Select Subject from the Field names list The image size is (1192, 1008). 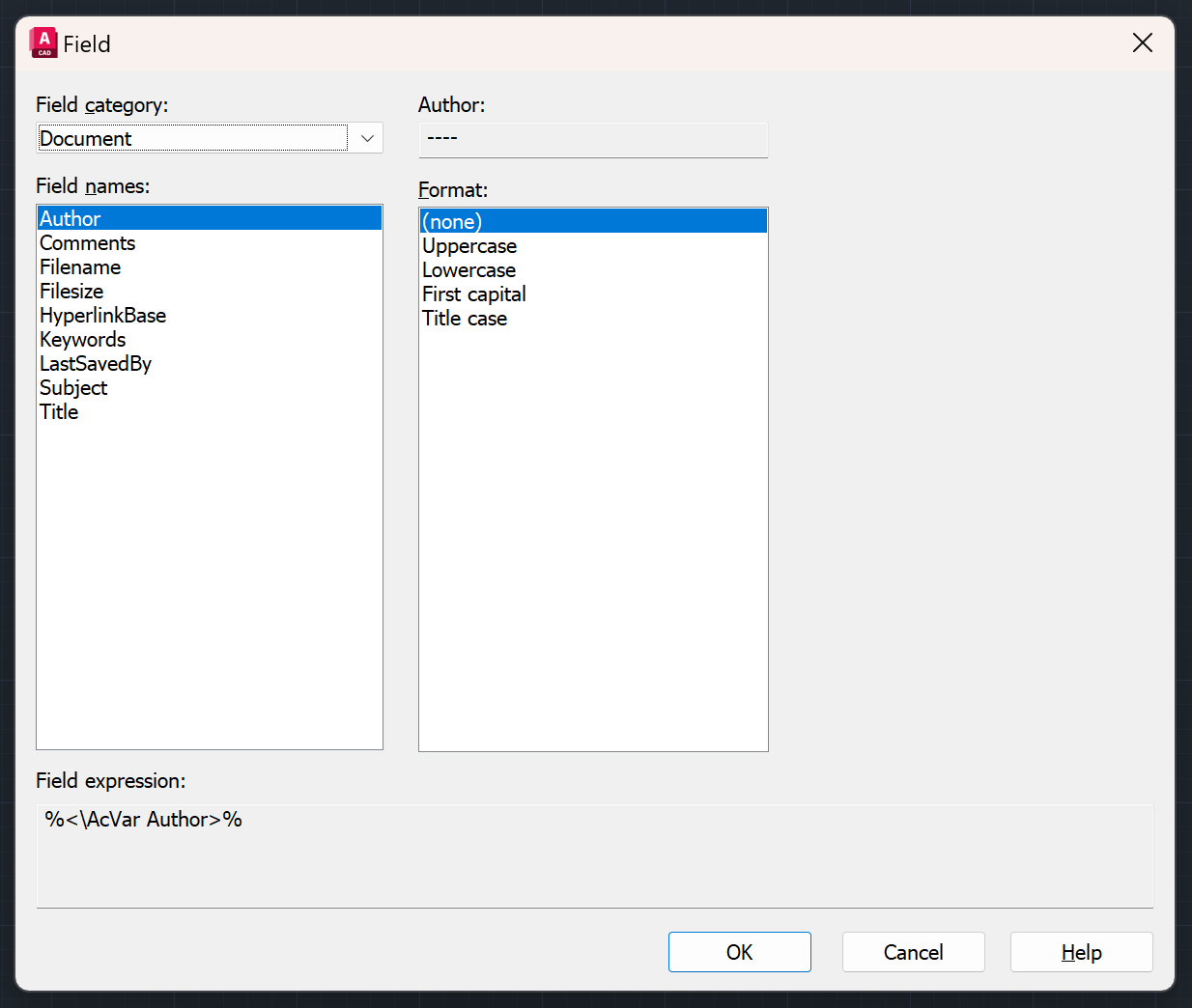tap(73, 387)
